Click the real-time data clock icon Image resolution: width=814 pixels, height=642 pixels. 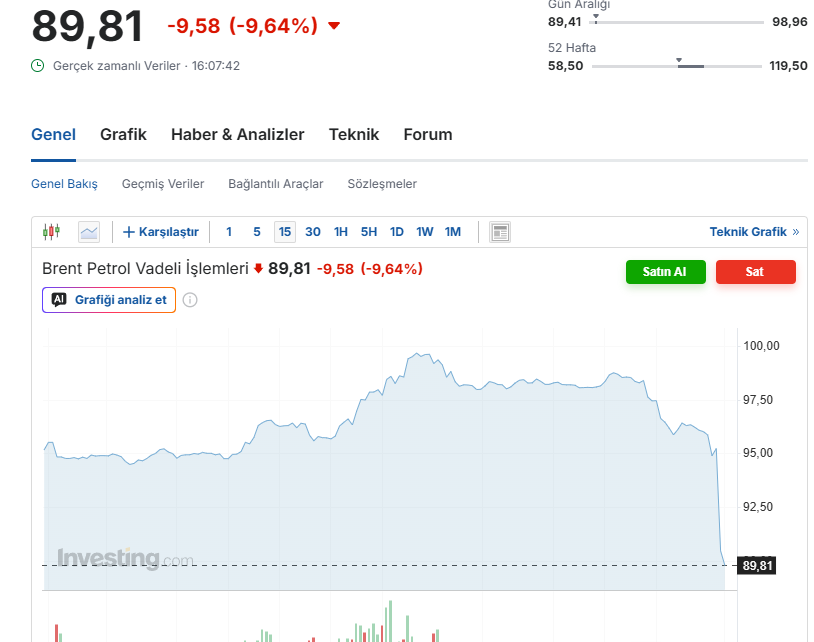point(38,66)
